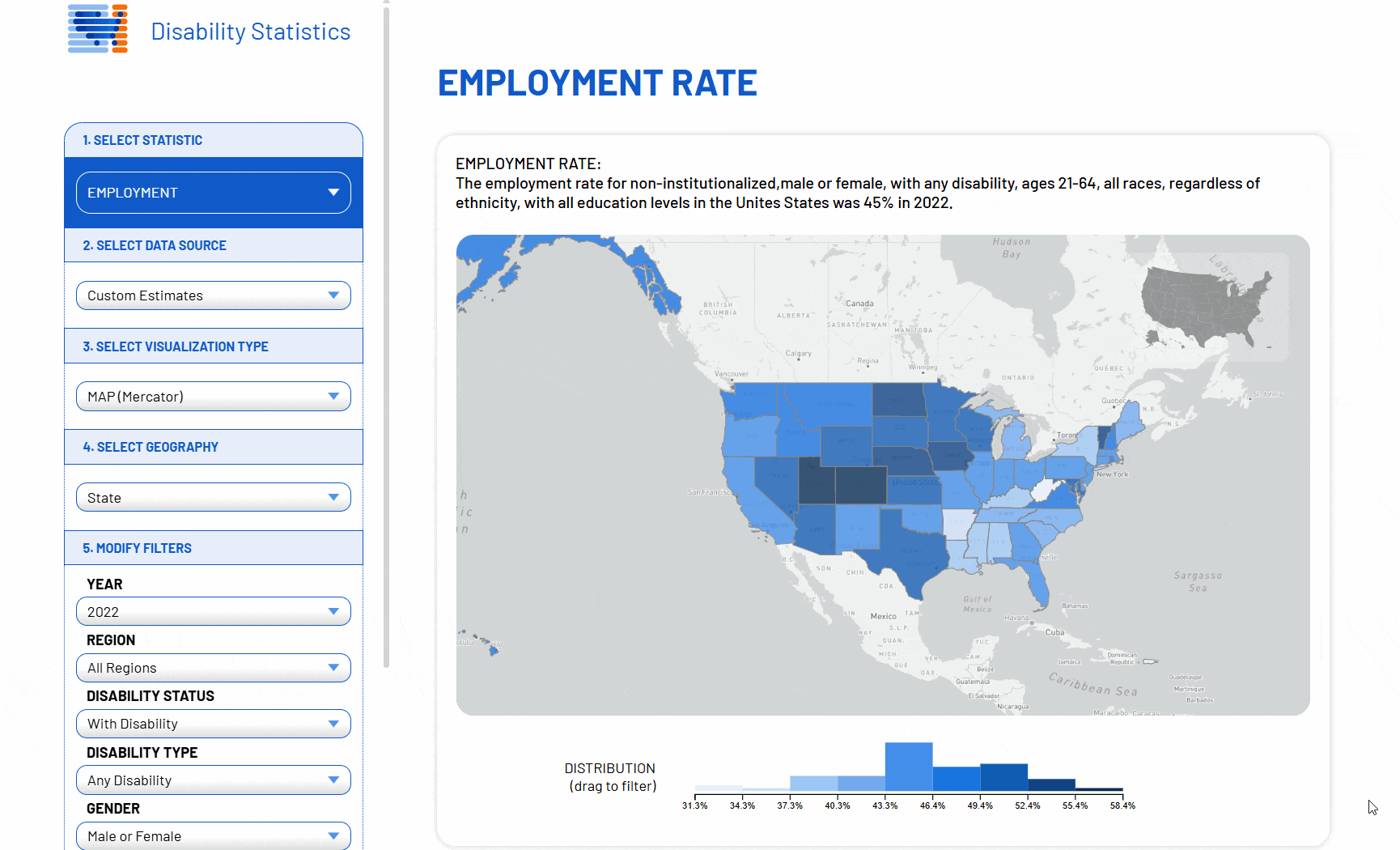This screenshot has height=850, width=1400.
Task: Click the tallest histogram bar in distribution
Action: [908, 766]
